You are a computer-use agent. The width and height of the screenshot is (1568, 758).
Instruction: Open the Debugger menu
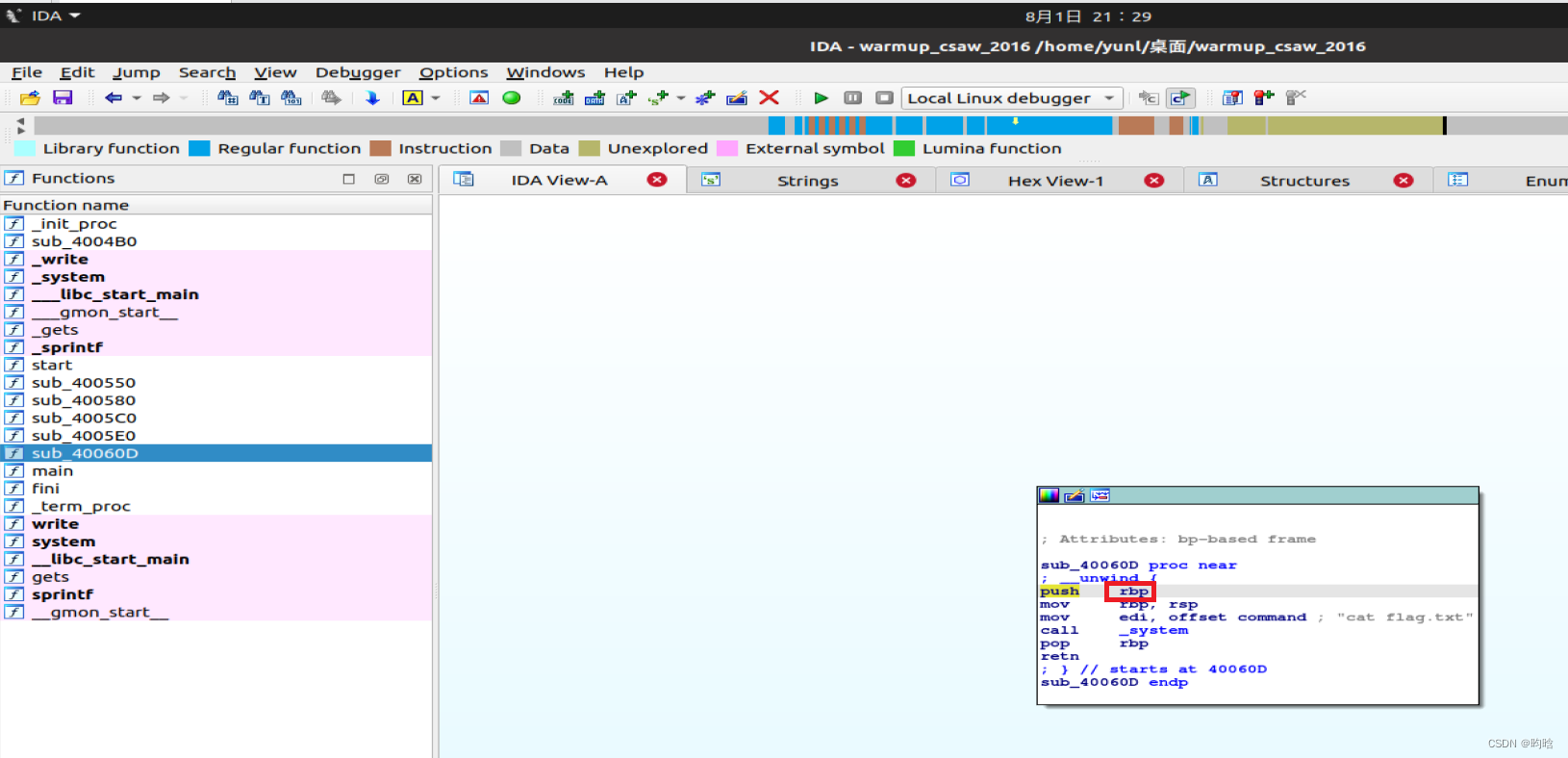tap(358, 72)
